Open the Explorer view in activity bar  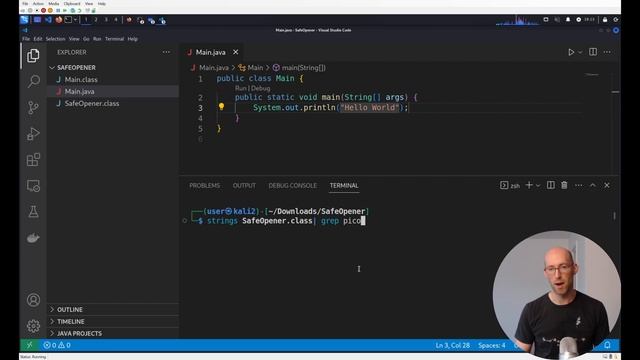pos(33,55)
